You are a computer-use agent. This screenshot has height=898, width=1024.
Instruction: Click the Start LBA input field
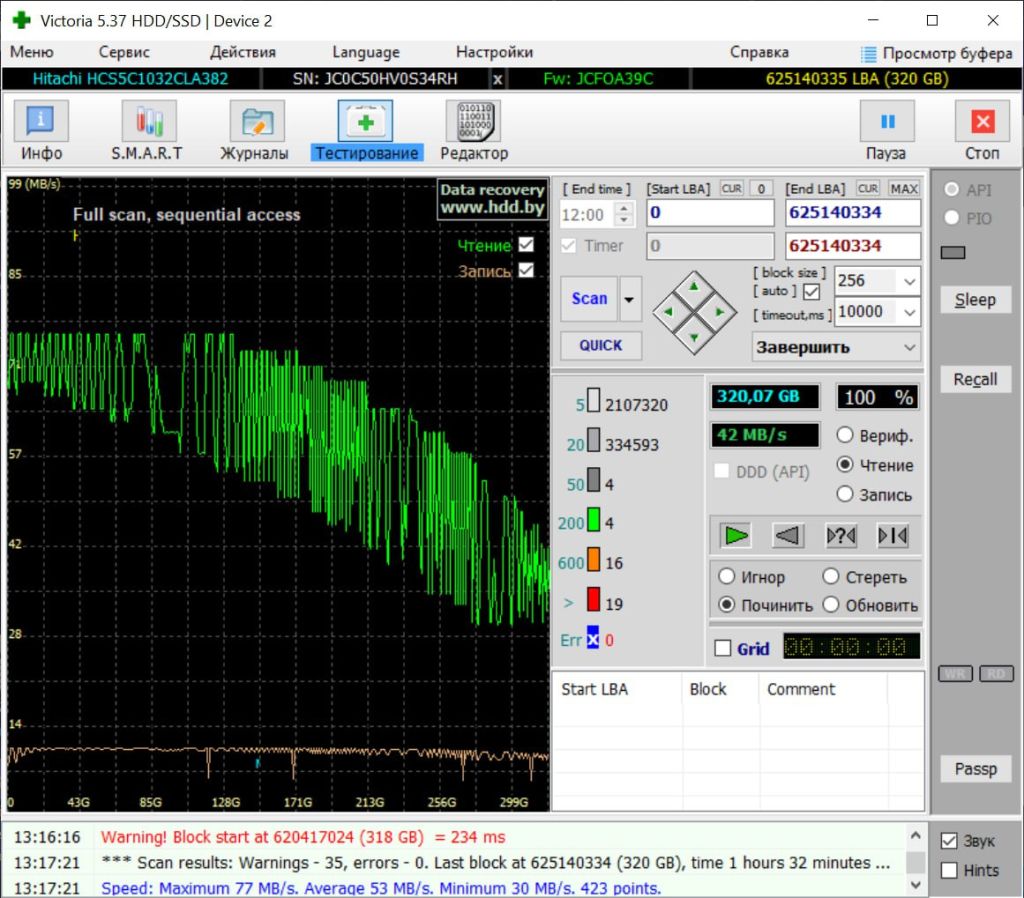coord(710,213)
